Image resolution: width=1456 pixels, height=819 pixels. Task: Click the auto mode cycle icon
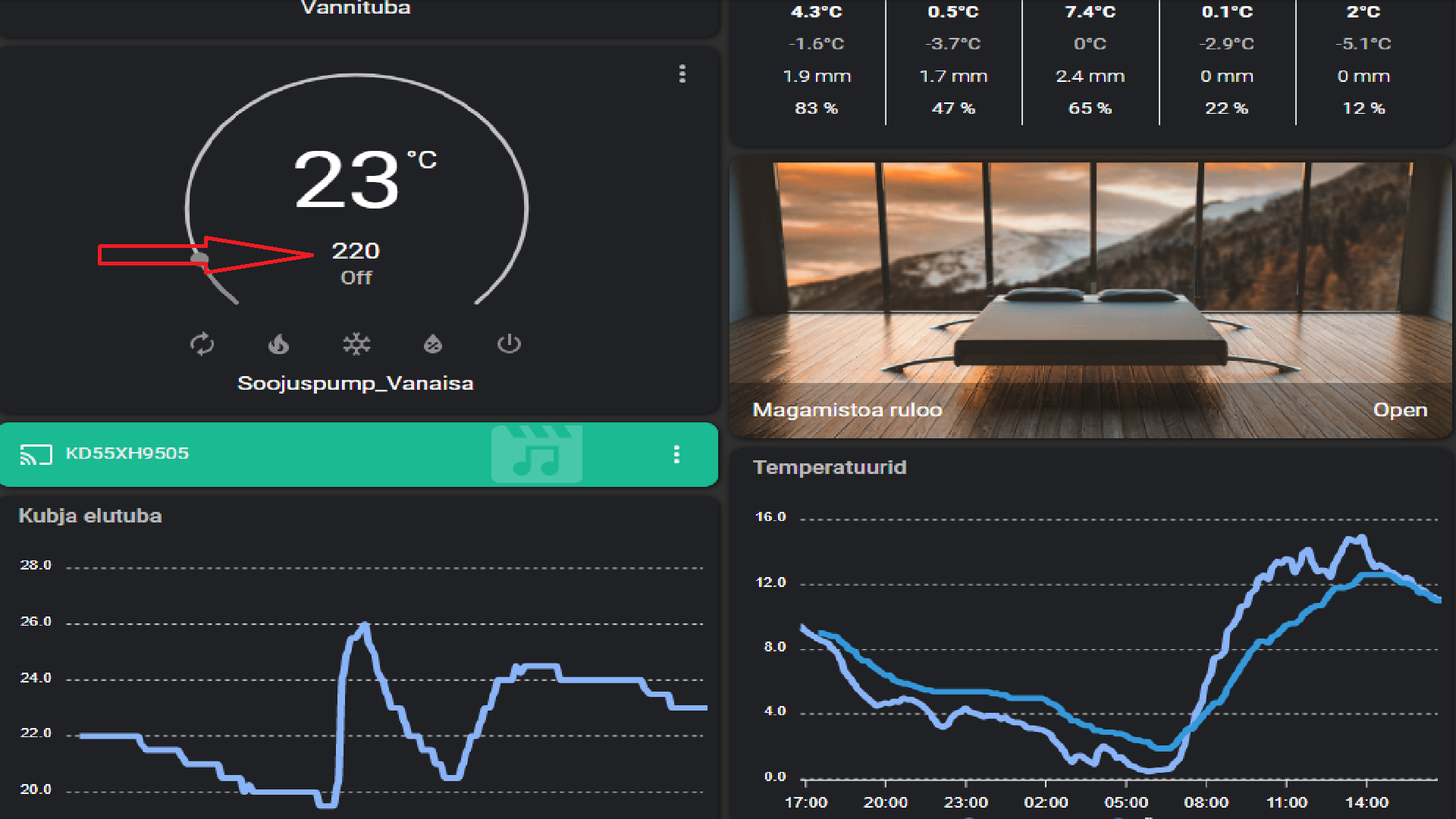(x=202, y=344)
